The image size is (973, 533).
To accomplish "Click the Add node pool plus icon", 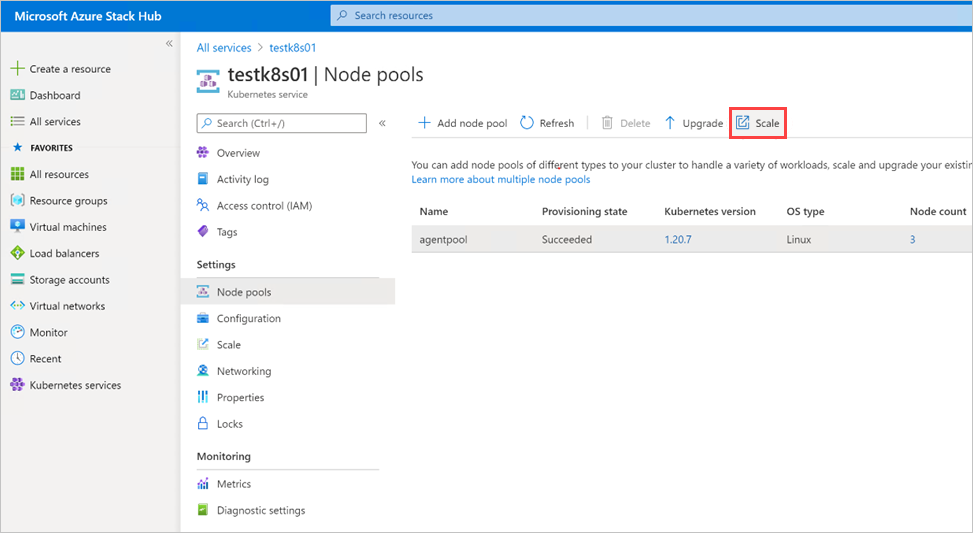I will pyautogui.click(x=424, y=123).
